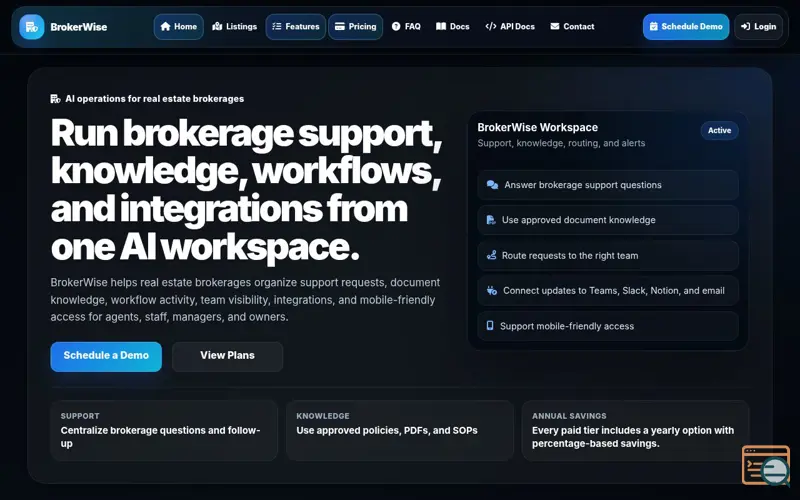
Task: Go to the Home nav item
Action: pos(179,27)
